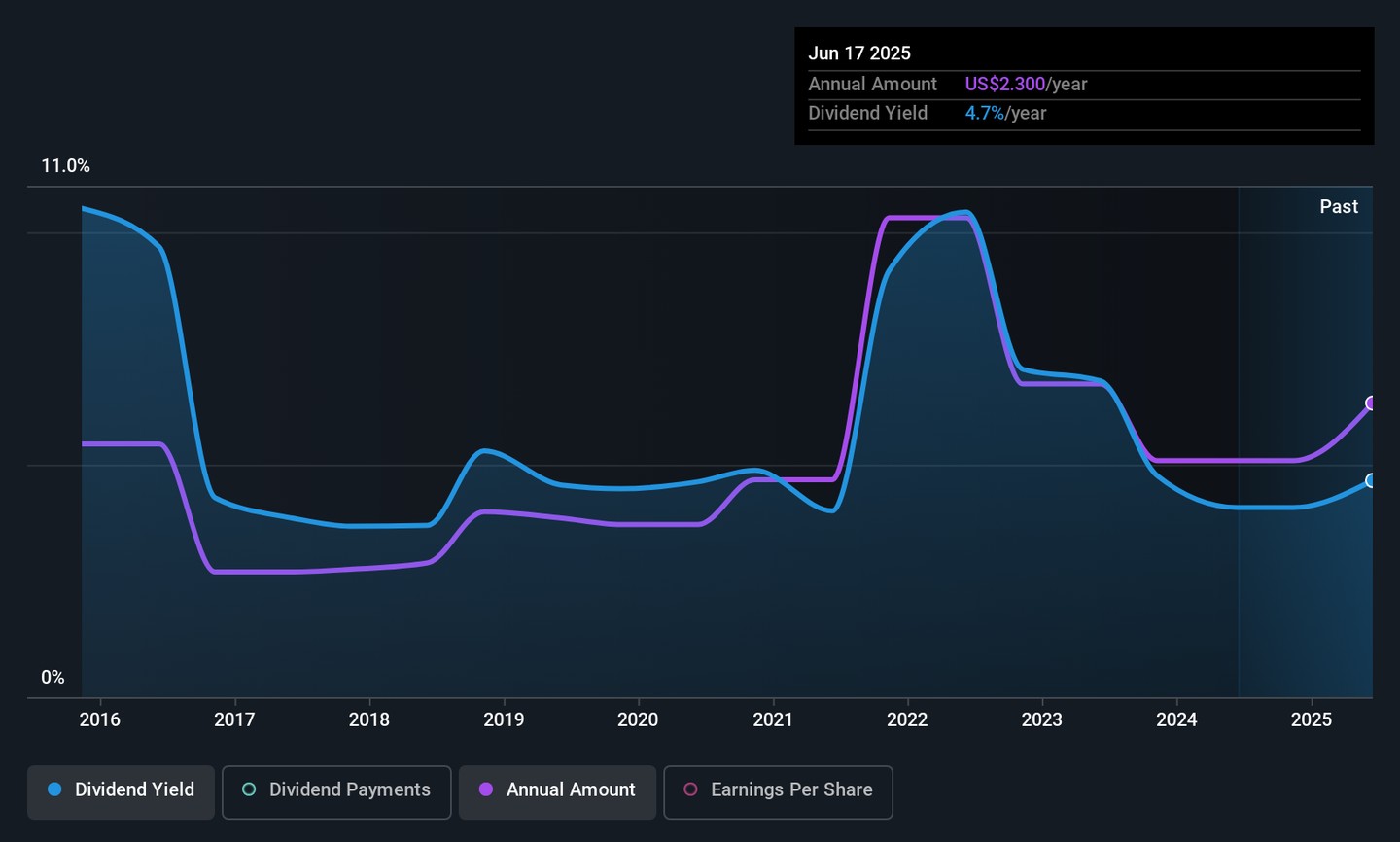Toggle the Dividend Yield series

click(x=121, y=791)
